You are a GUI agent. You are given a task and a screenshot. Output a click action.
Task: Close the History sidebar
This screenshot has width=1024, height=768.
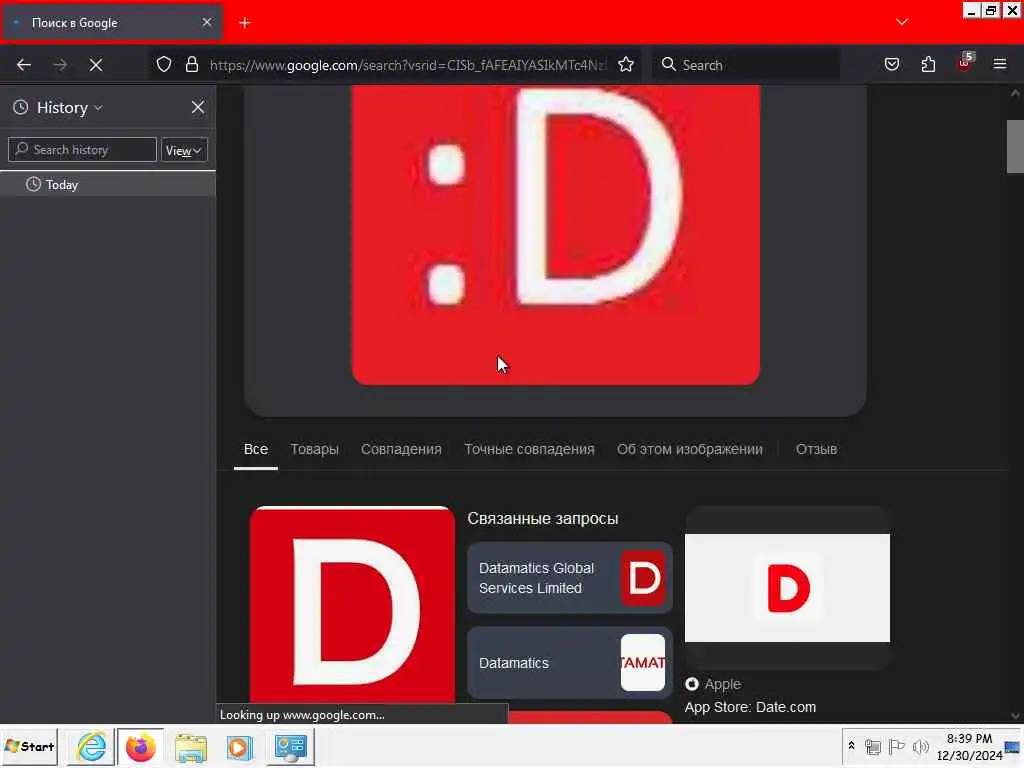(x=198, y=107)
